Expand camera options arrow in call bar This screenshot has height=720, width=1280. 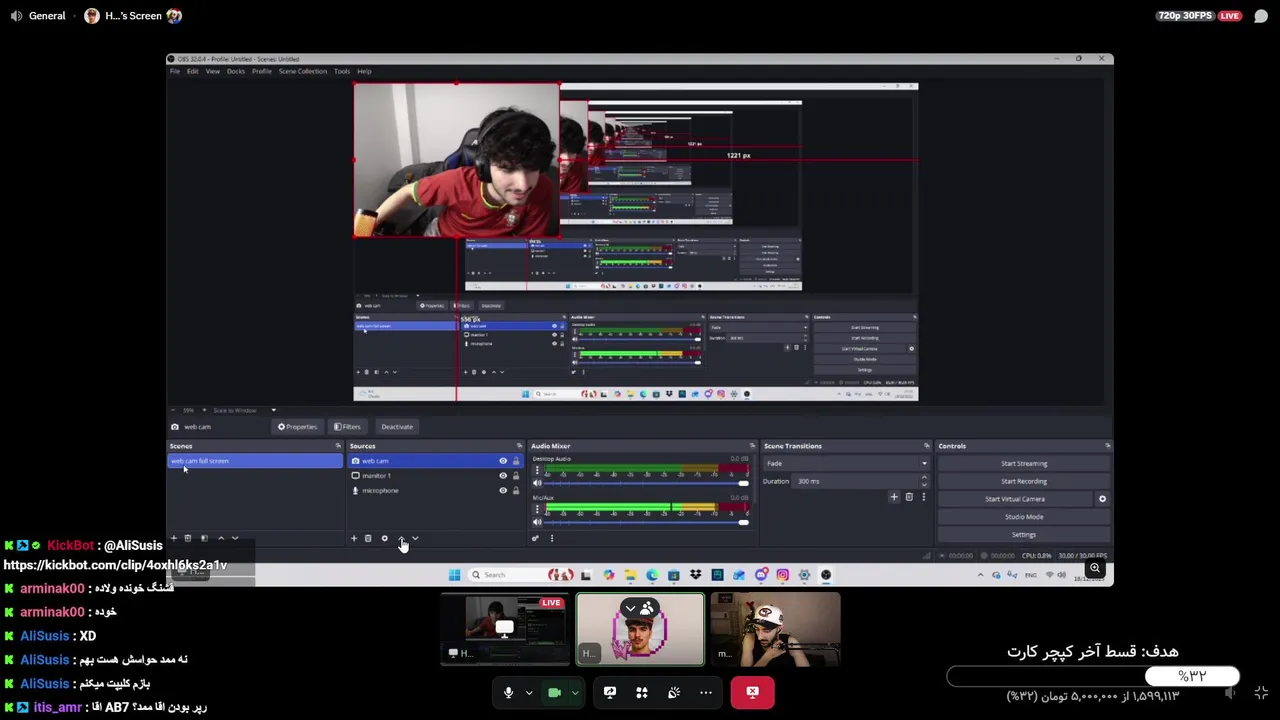click(x=575, y=692)
